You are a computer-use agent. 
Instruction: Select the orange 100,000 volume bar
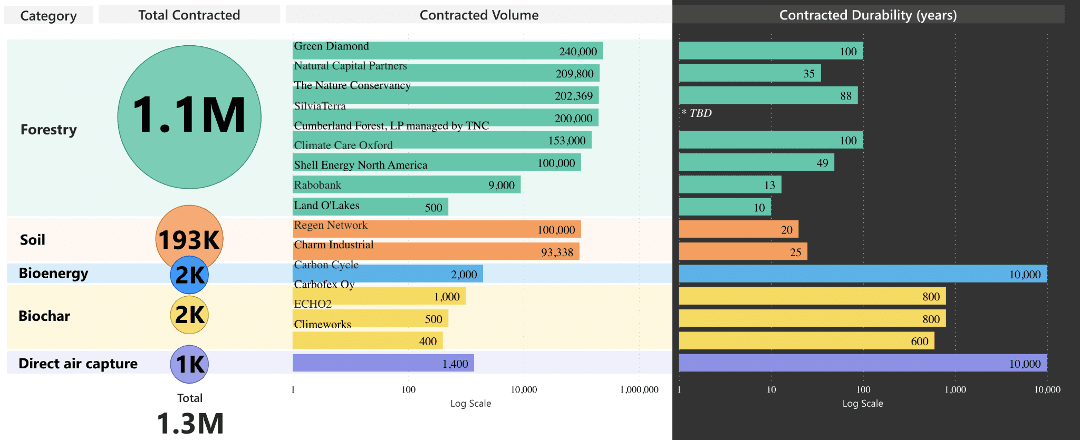tap(437, 229)
